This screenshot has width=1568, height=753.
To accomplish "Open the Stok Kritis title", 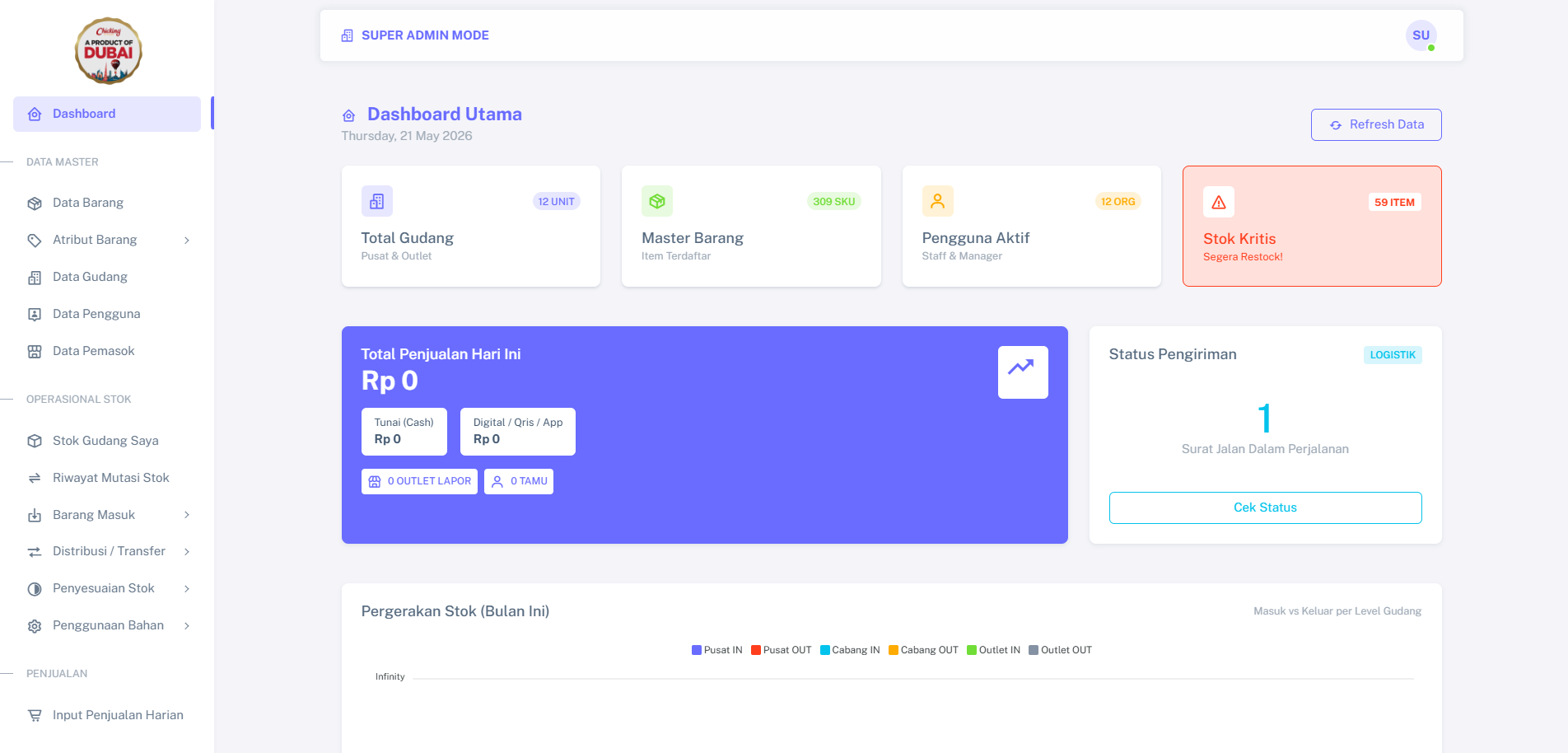I will point(1239,239).
